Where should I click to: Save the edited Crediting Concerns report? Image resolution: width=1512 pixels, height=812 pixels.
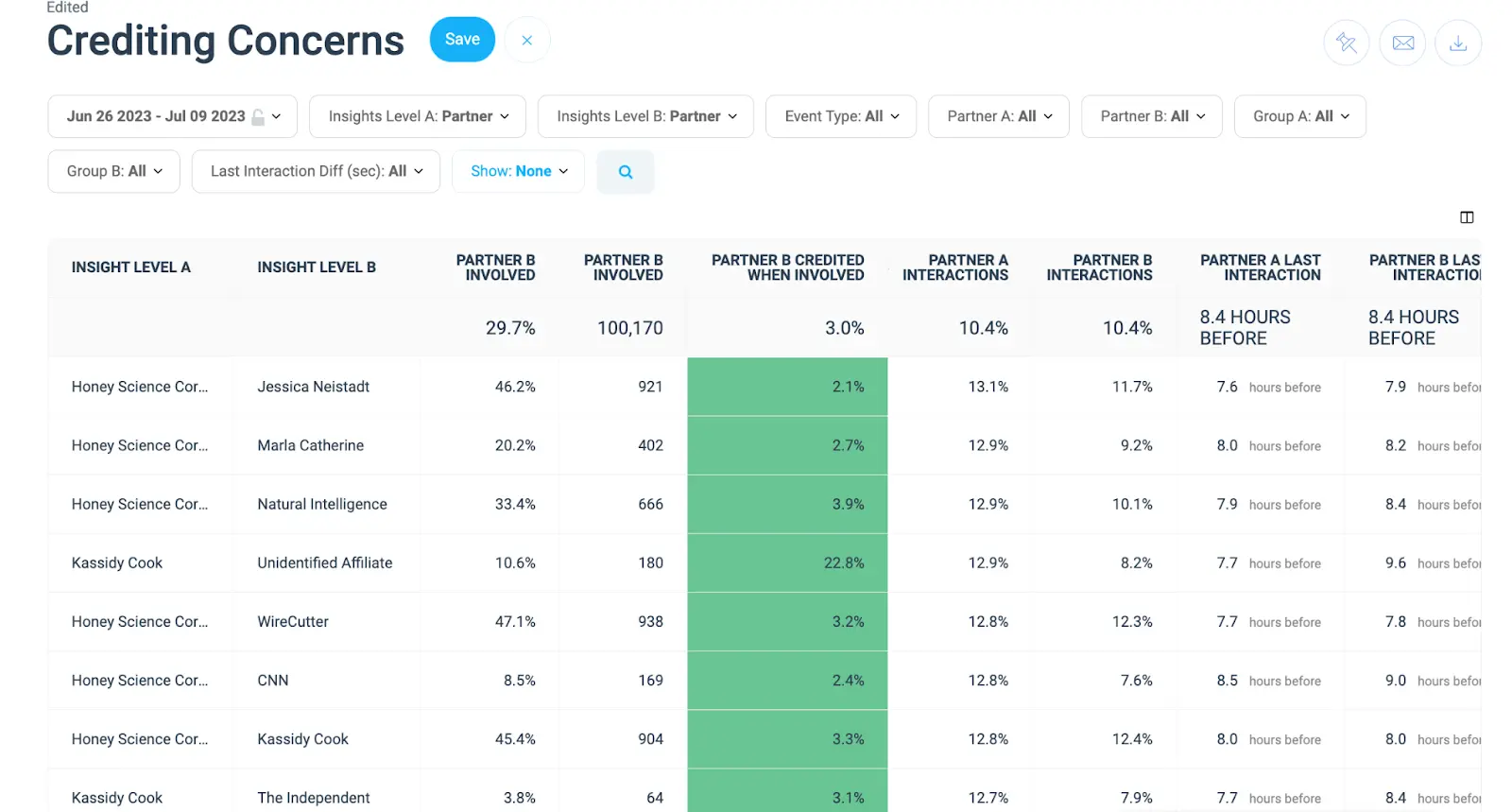pyautogui.click(x=462, y=40)
